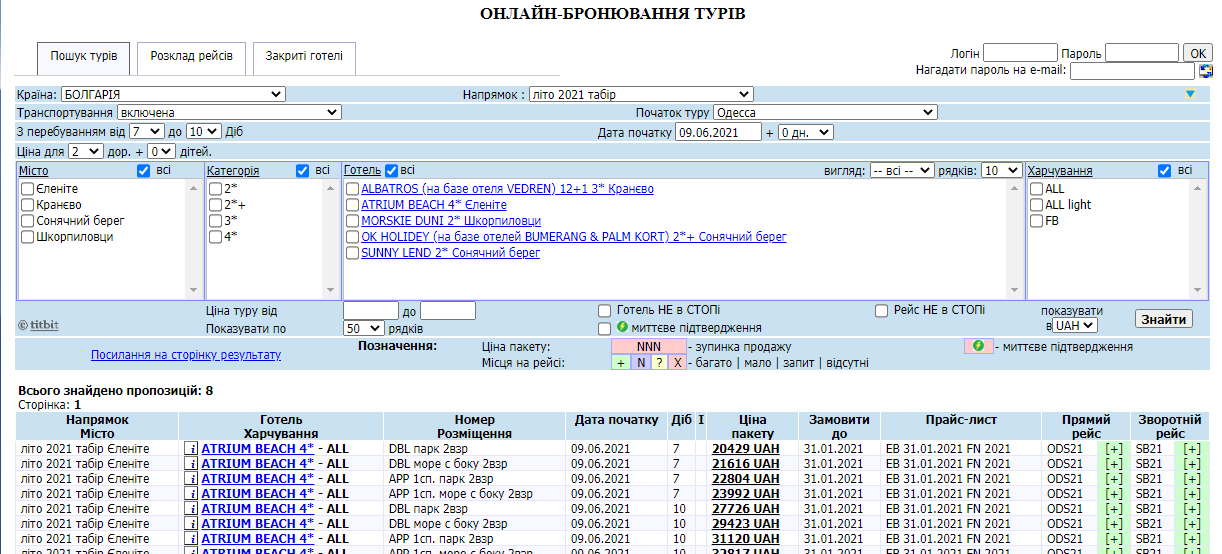Switch to the Розклад рейсів tab
Screen dimensions: 1222x554
pos(192,56)
